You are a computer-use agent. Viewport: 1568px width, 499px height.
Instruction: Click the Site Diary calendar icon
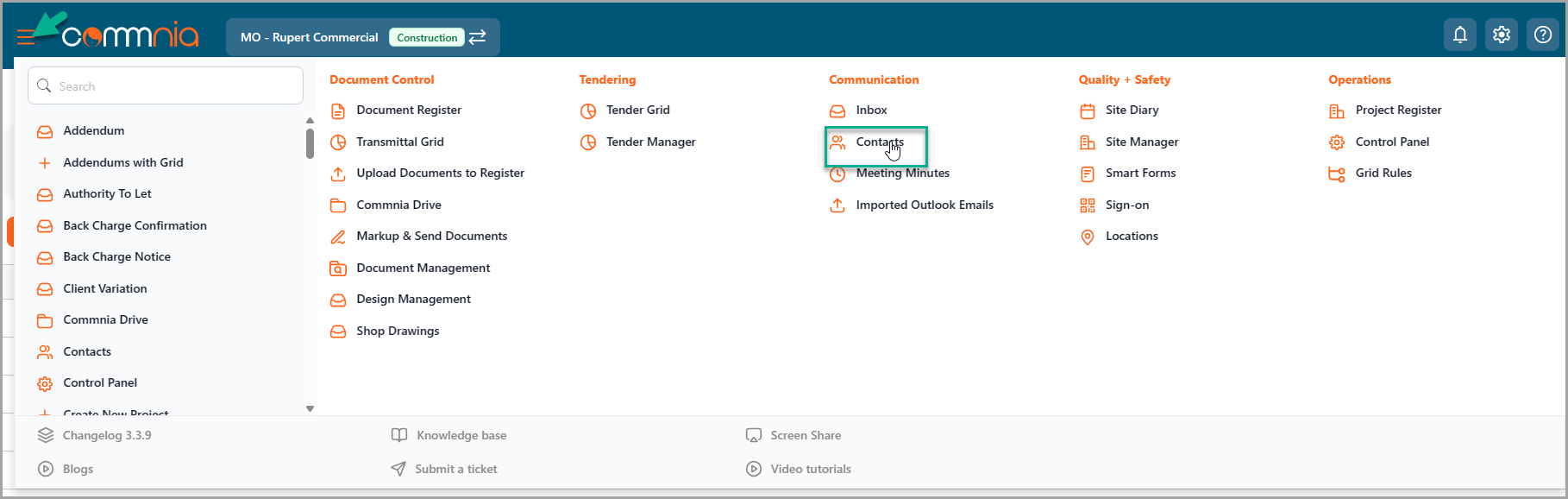(x=1087, y=111)
